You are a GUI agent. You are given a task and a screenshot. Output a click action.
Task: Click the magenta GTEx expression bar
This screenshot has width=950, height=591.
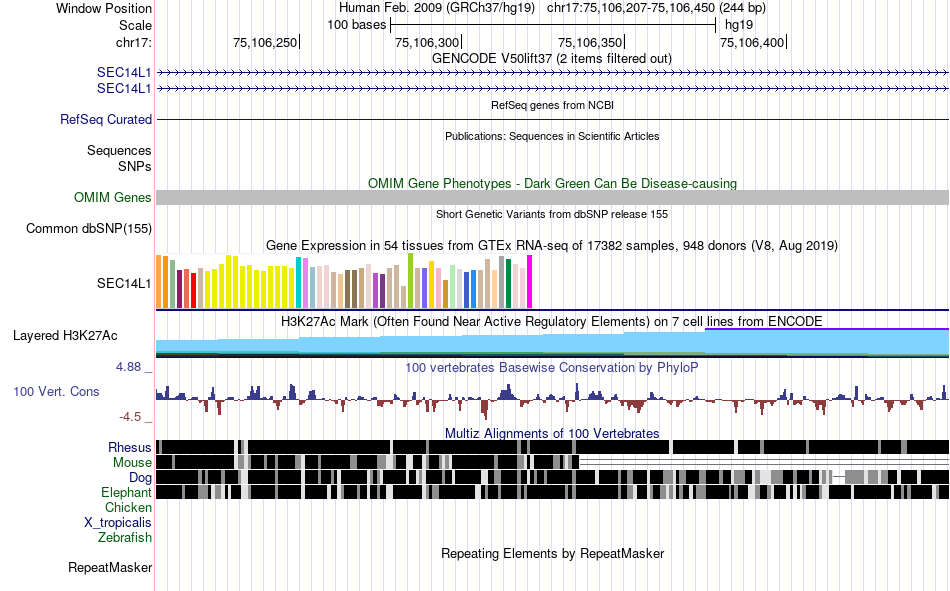coord(530,282)
